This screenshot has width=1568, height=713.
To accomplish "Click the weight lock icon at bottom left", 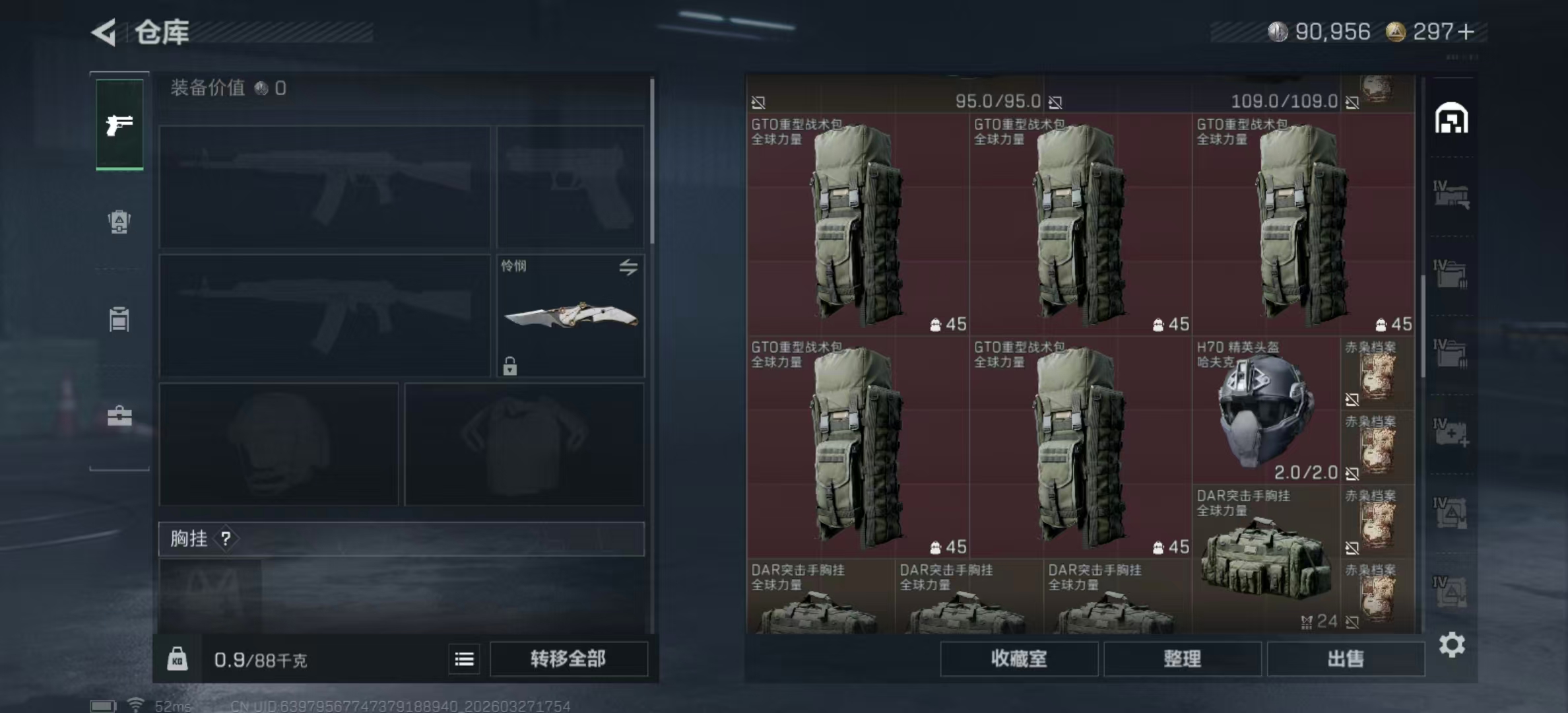I will click(x=177, y=659).
